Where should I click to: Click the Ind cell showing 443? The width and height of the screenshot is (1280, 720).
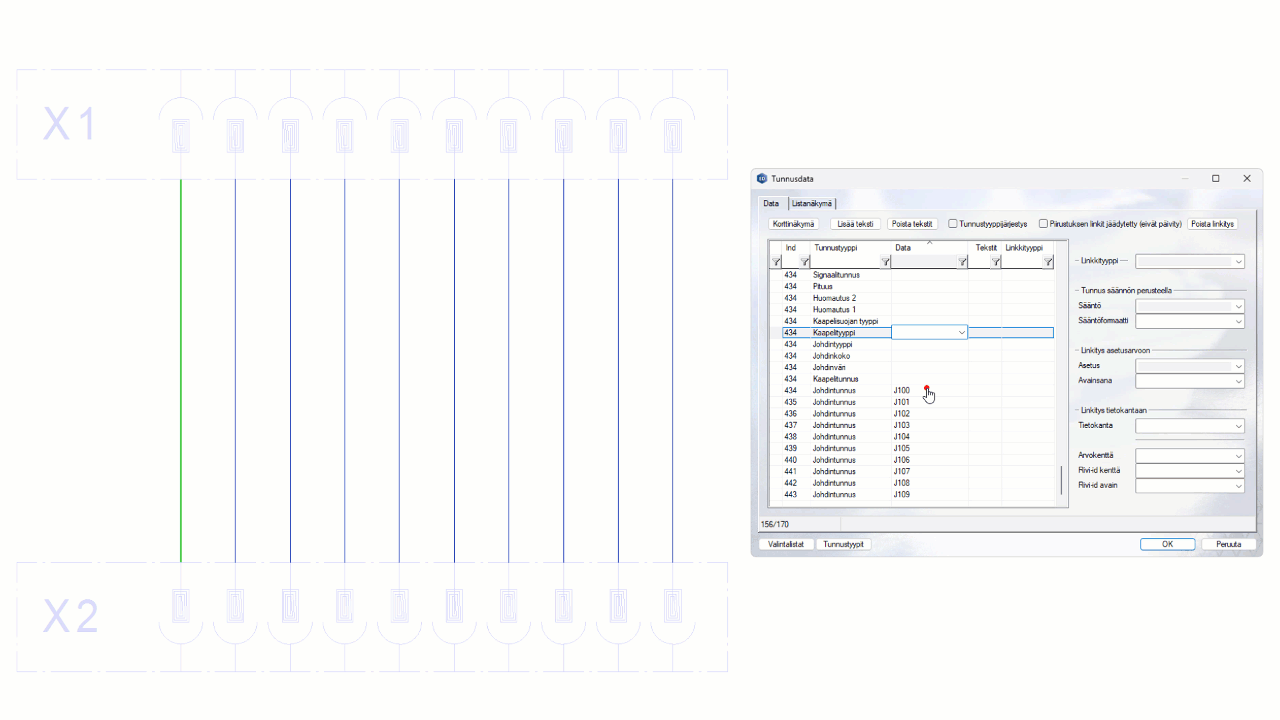pos(796,494)
